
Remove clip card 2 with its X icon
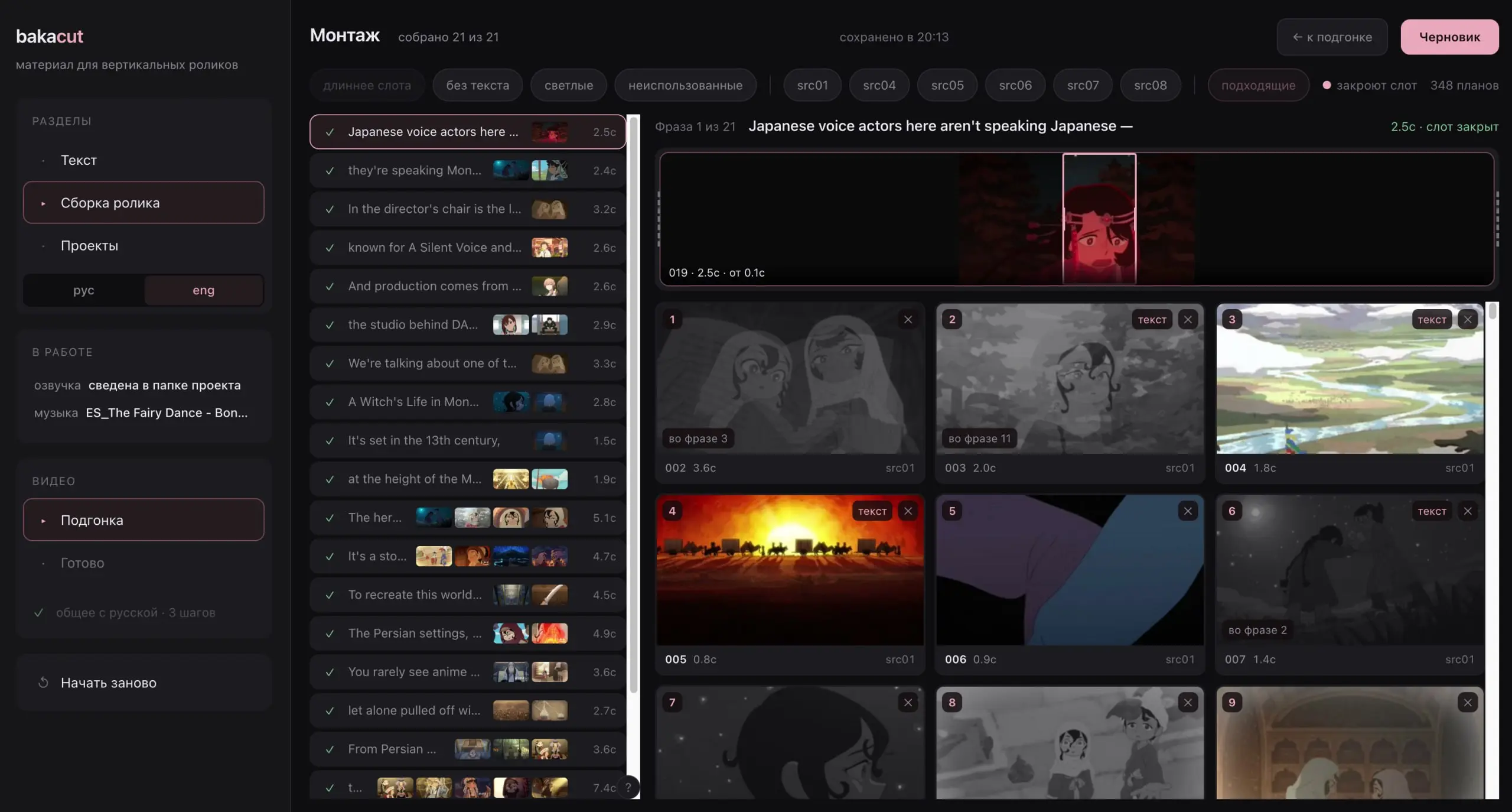pos(1188,320)
